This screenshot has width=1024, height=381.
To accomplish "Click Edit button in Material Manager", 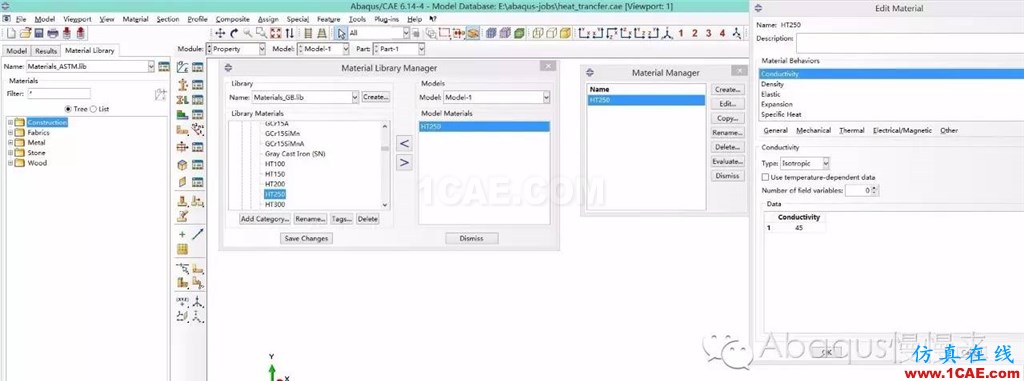I will click(727, 104).
